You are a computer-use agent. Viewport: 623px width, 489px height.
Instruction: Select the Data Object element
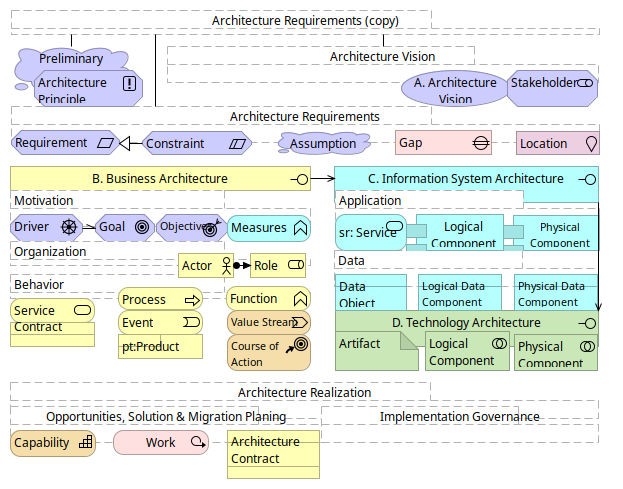[371, 292]
